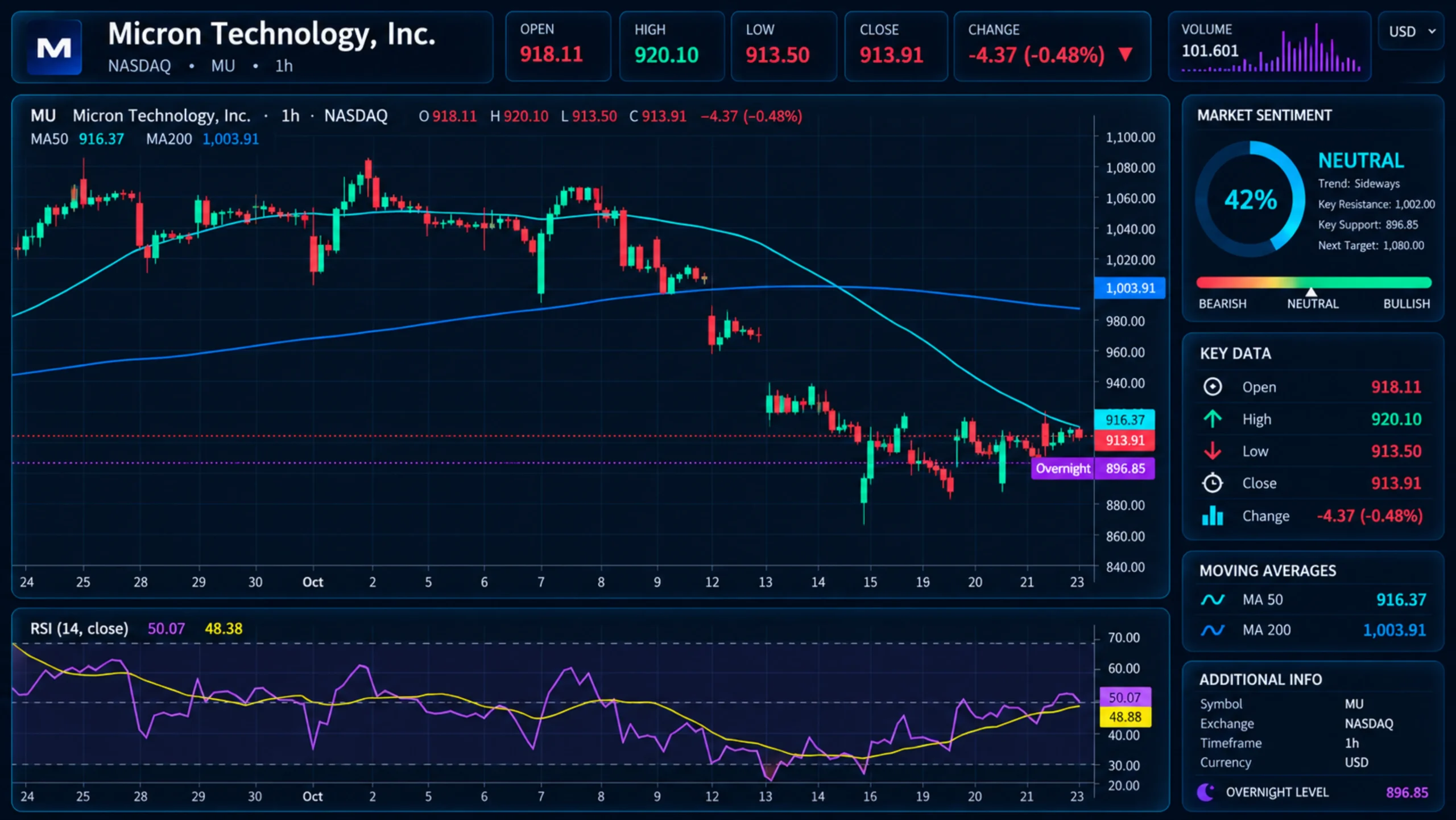The width and height of the screenshot is (1456, 820).
Task: Click the sentiment bar neutral marker
Action: point(1311,292)
